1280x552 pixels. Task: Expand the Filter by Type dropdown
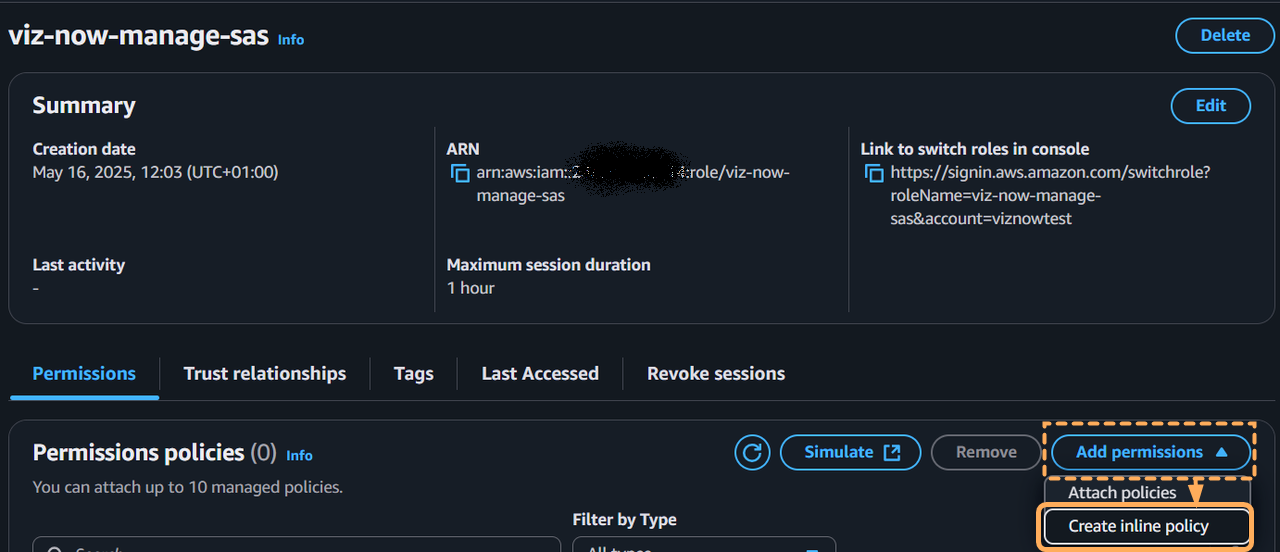coord(703,546)
